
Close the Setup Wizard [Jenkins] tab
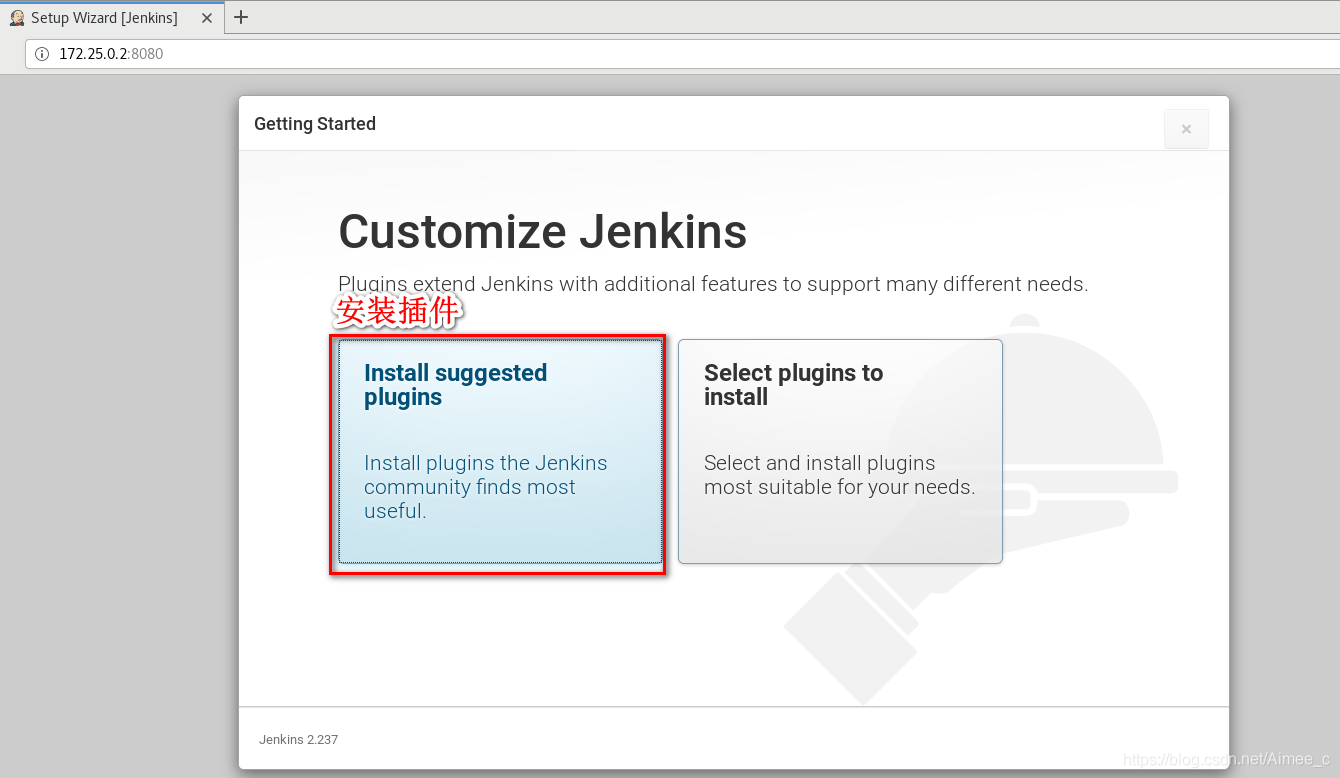click(x=207, y=18)
